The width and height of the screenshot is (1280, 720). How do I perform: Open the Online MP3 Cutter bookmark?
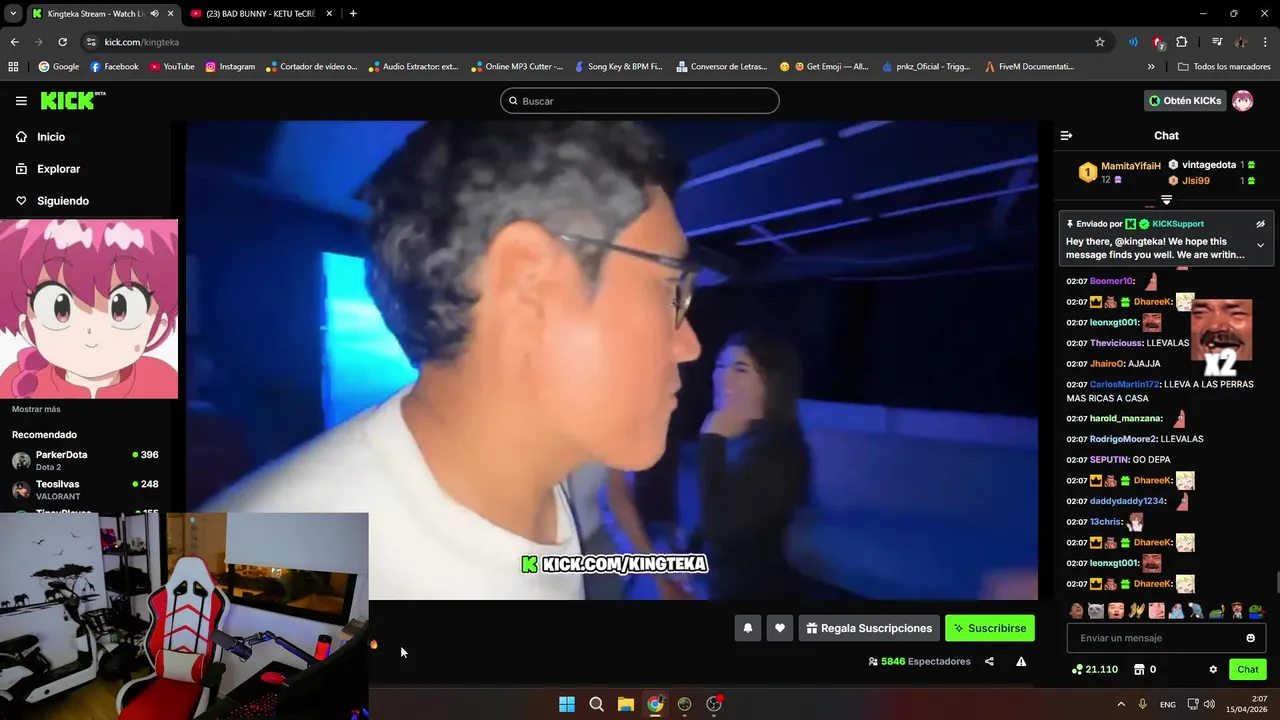point(516,67)
